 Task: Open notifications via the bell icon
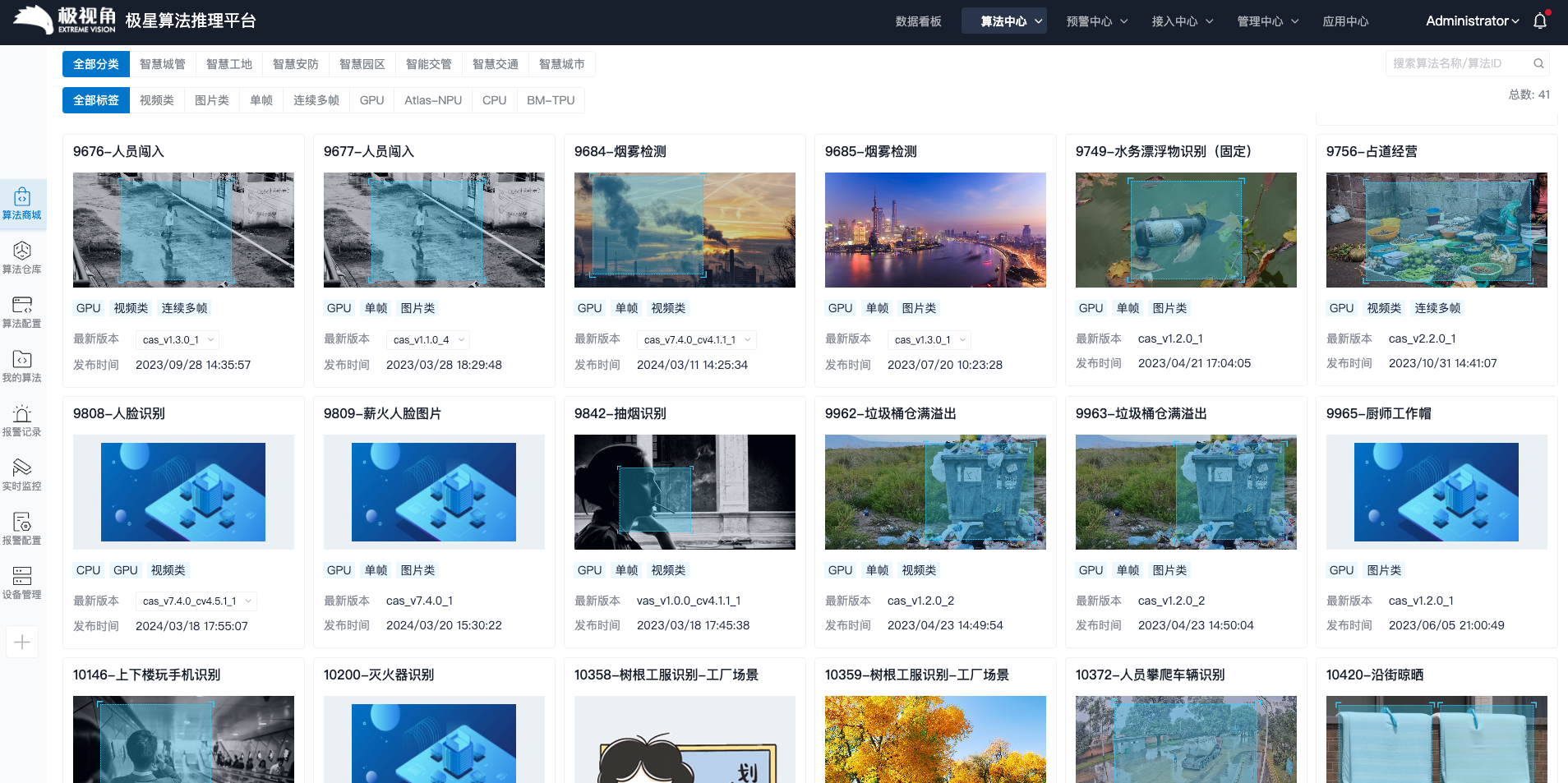tap(1538, 21)
